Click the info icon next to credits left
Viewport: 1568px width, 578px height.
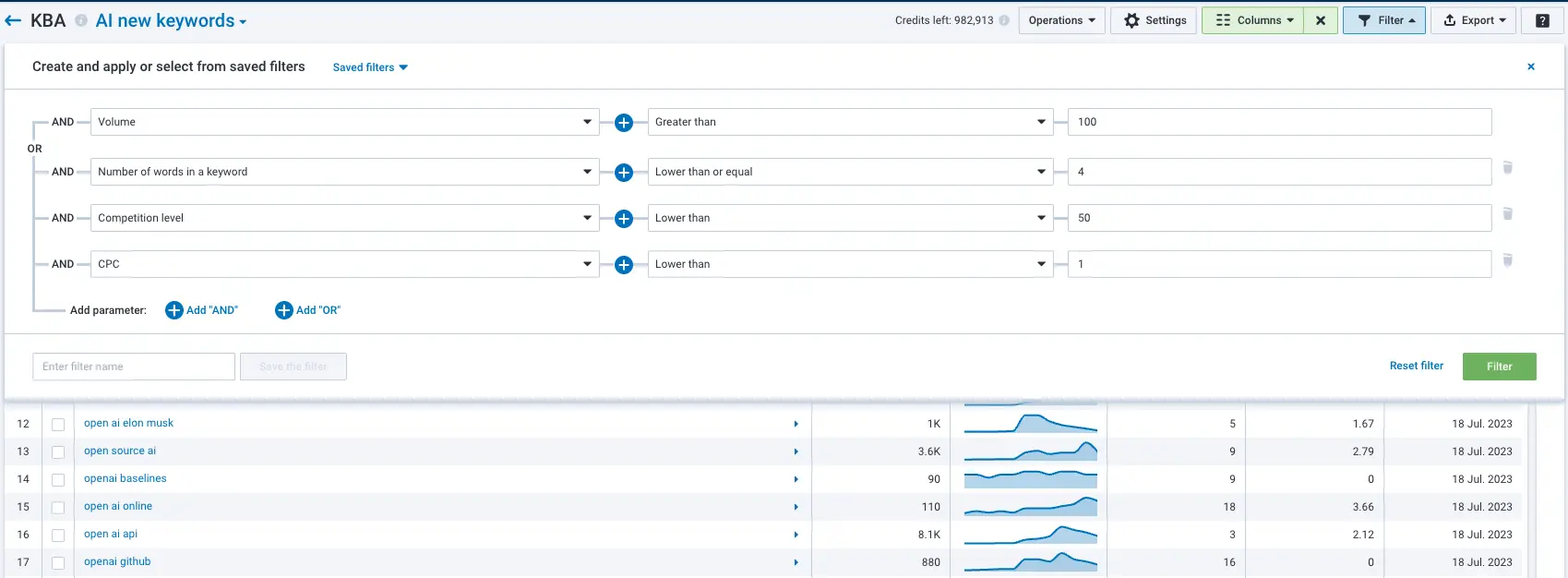(1004, 20)
